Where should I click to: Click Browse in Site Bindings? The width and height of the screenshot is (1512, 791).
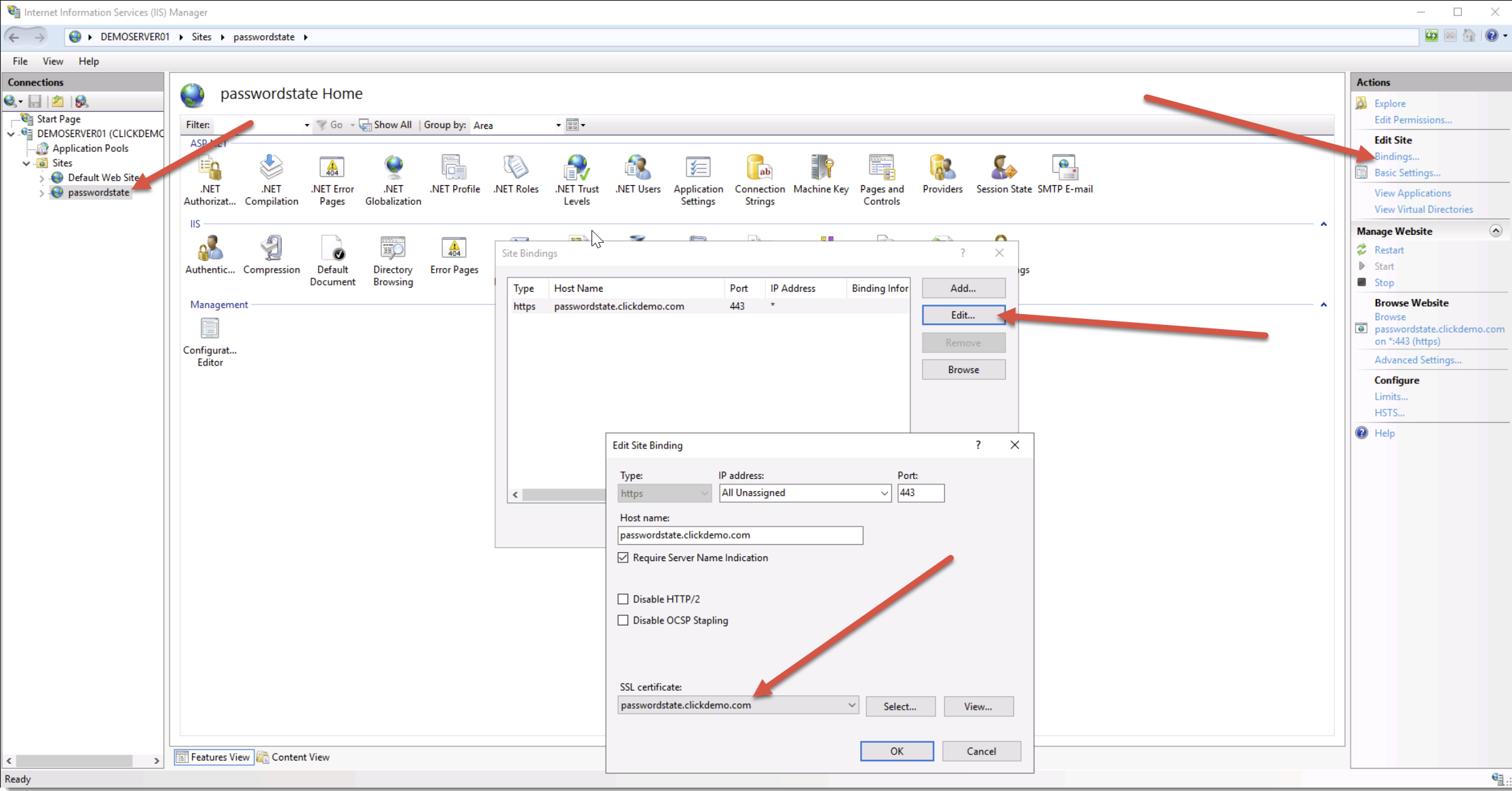[x=963, y=370]
